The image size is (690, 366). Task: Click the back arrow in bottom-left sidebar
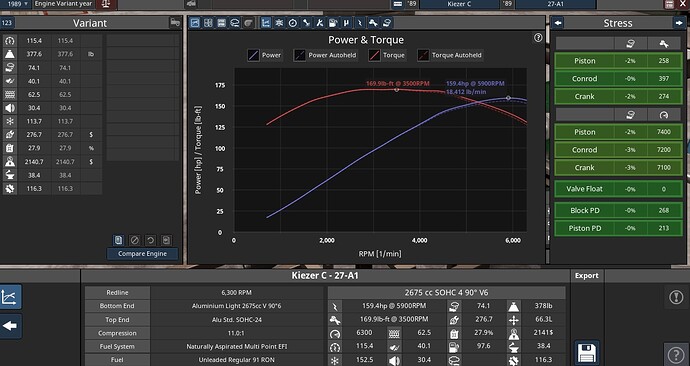tap(10, 326)
